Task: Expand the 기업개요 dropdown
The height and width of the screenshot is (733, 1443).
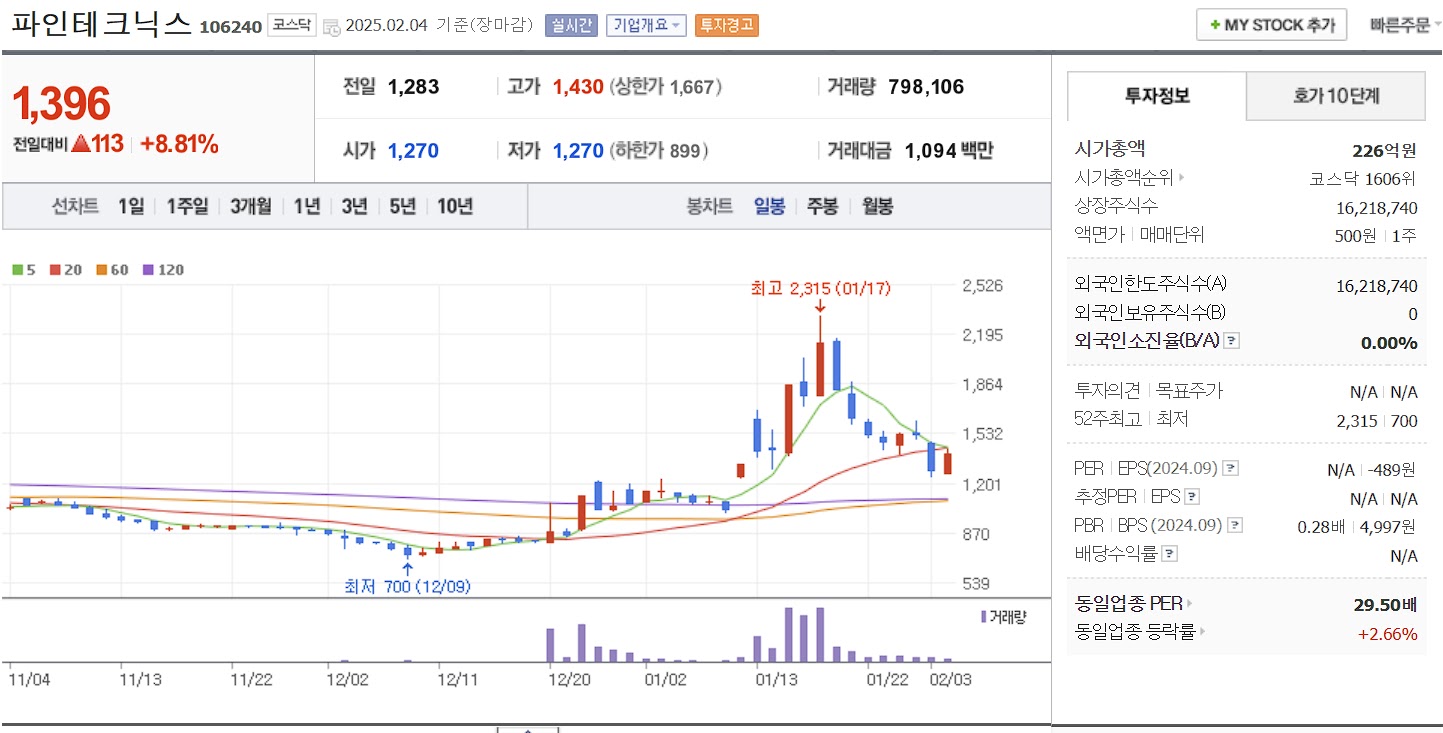Action: click(x=646, y=26)
